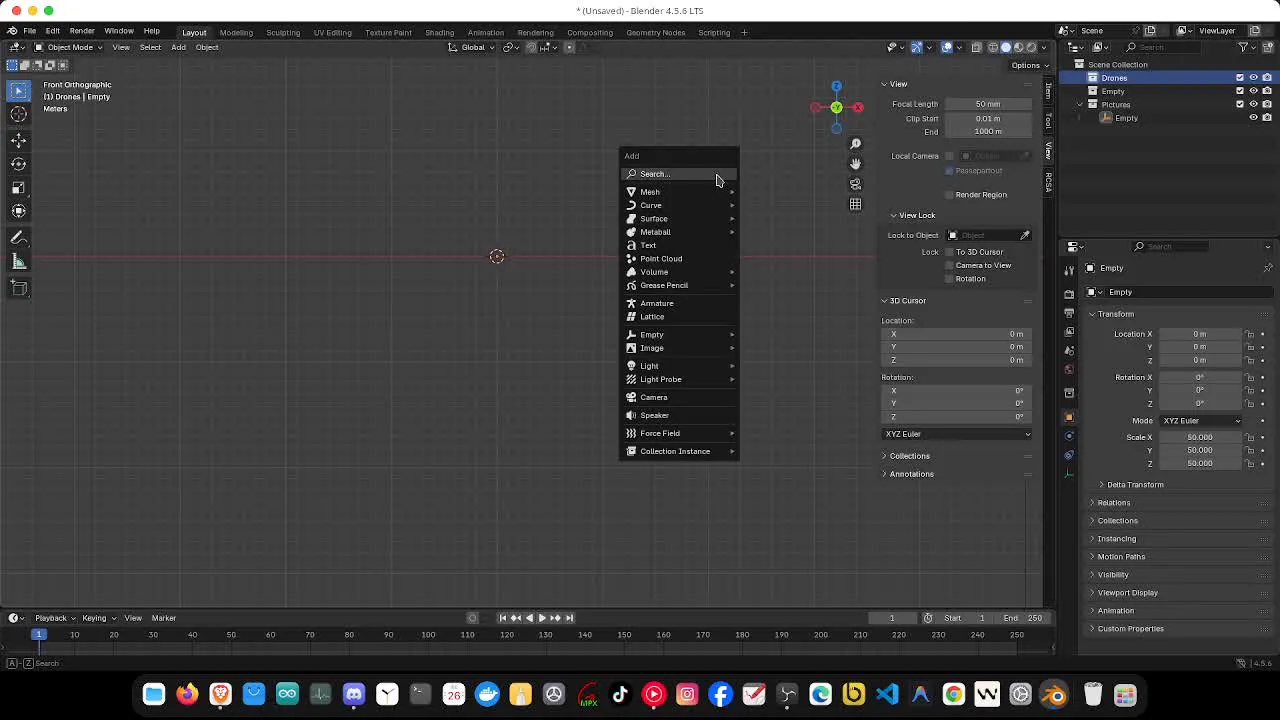This screenshot has width=1280, height=720.
Task: Enable the Render Region checkbox
Action: point(949,195)
